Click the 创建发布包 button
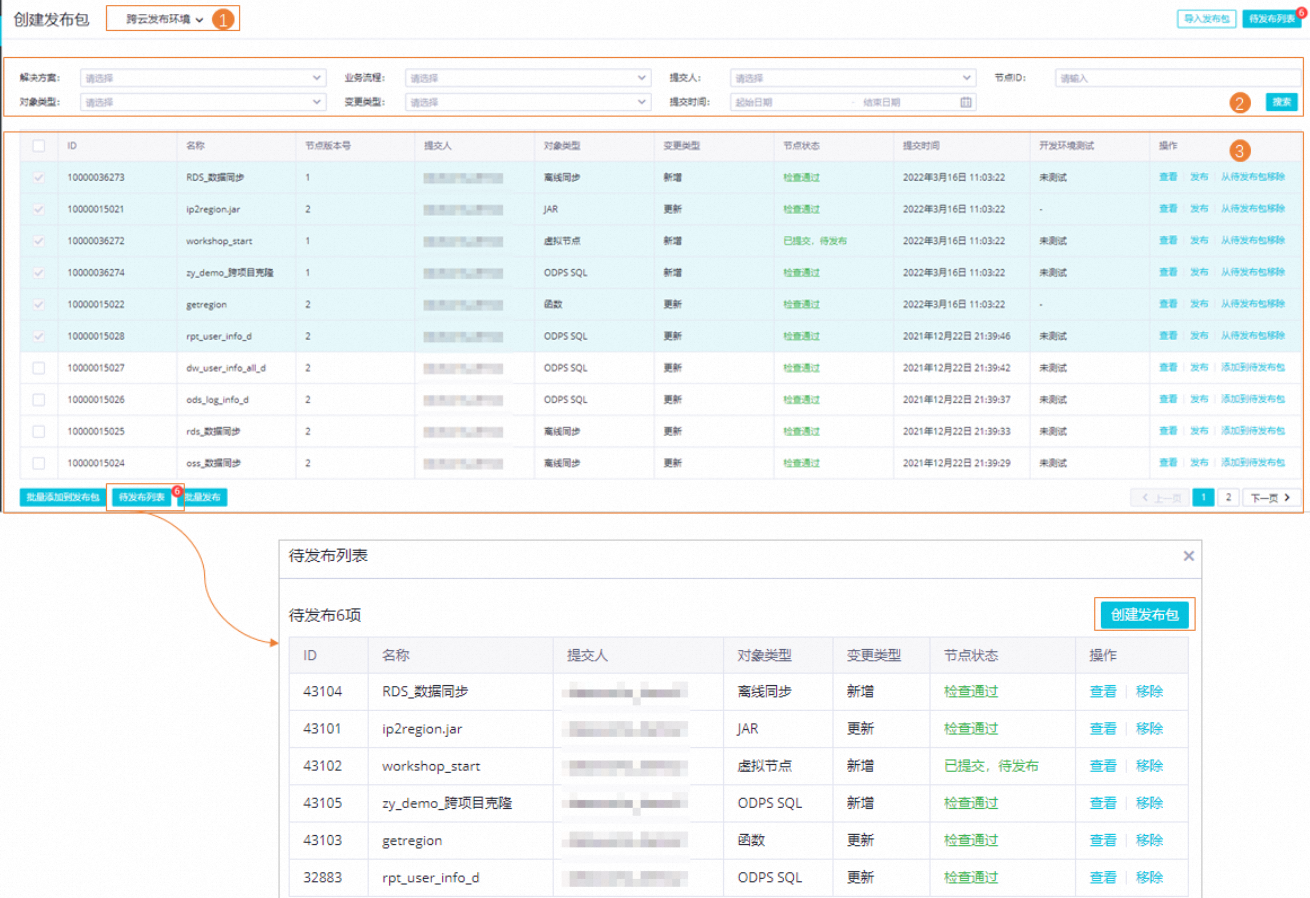This screenshot has height=898, width=1310. (x=1144, y=615)
